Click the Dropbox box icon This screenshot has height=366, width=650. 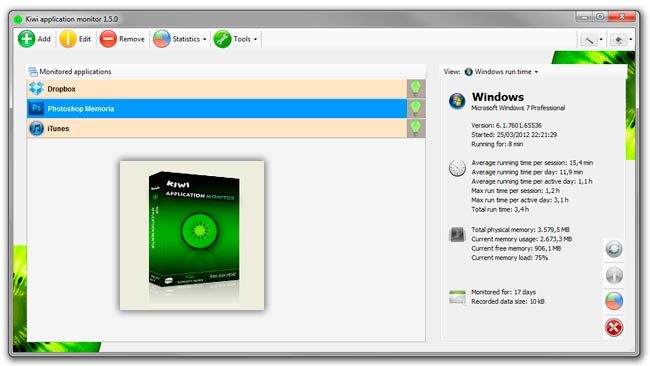point(36,89)
